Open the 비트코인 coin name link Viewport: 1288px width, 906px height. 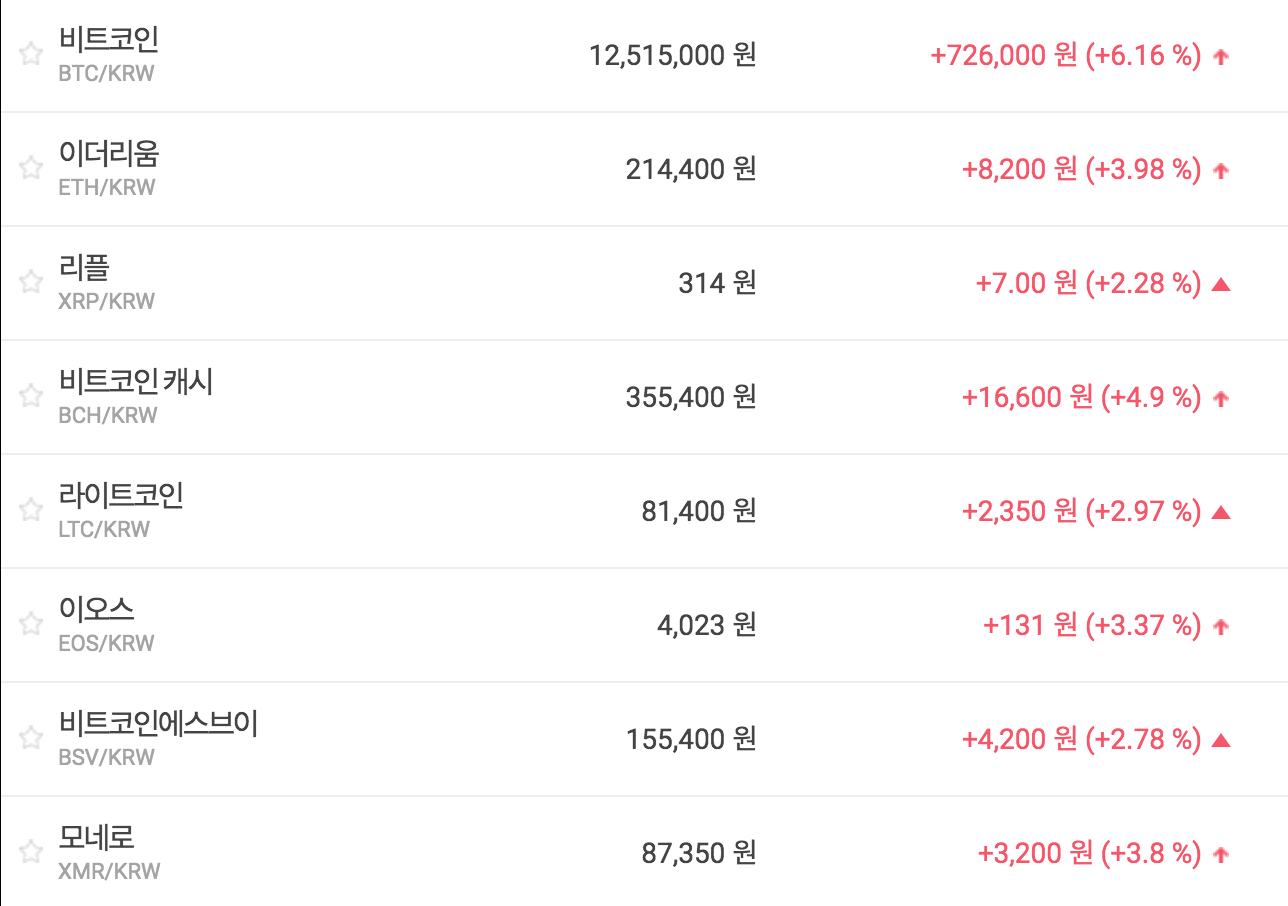pos(109,40)
